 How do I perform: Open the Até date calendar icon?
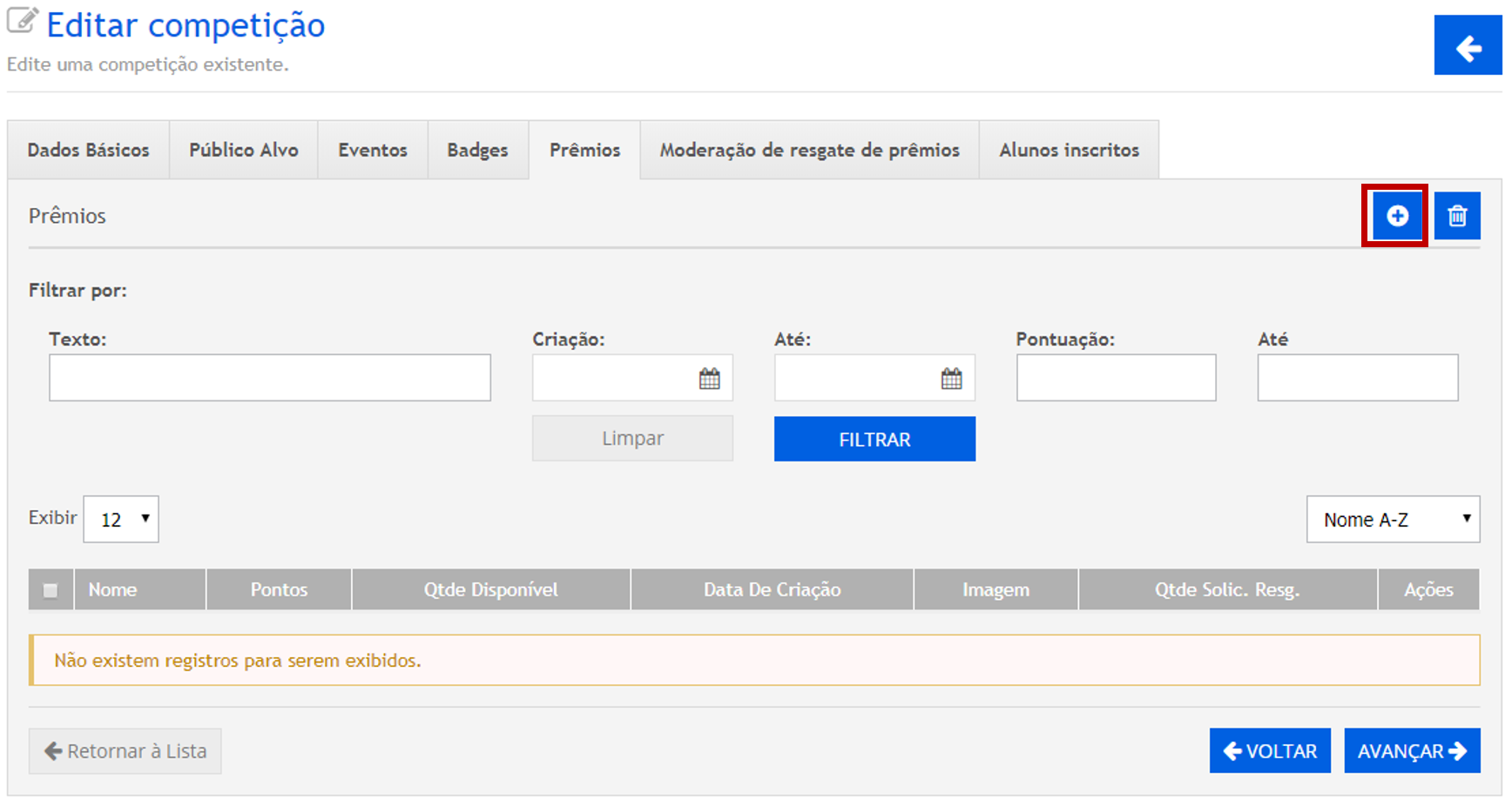coord(951,379)
